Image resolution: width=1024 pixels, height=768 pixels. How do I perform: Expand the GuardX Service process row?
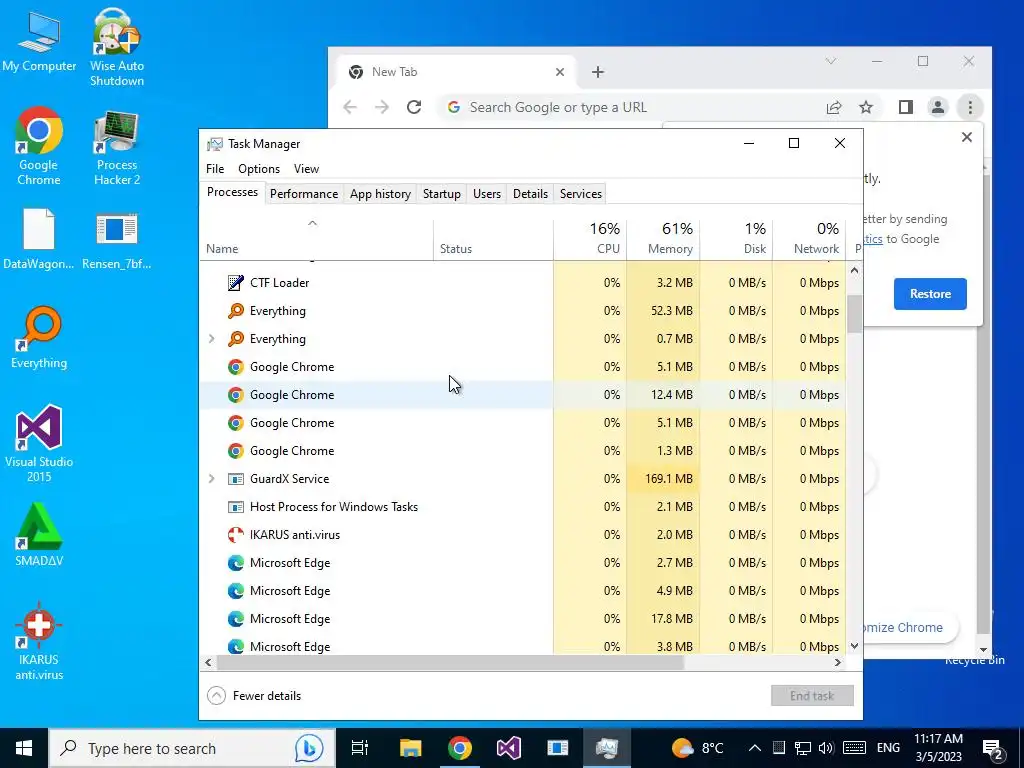pos(212,479)
